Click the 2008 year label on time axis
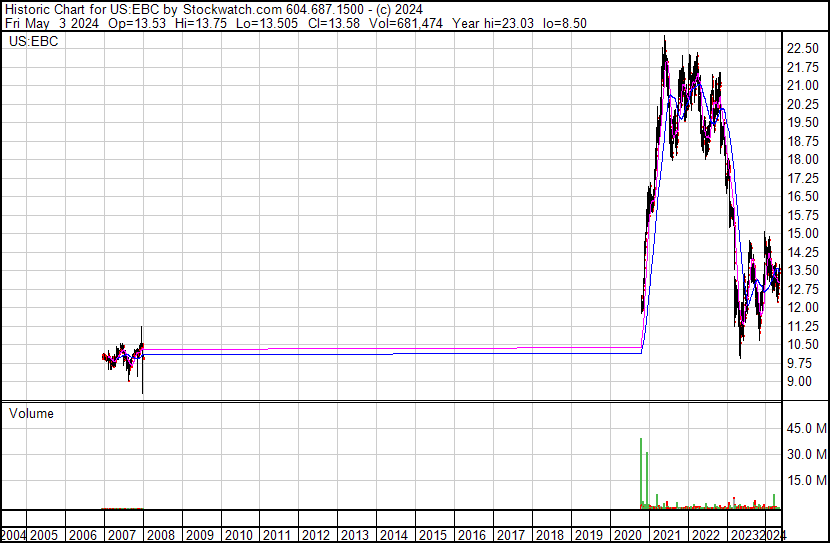This screenshot has width=830, height=543. click(160, 535)
